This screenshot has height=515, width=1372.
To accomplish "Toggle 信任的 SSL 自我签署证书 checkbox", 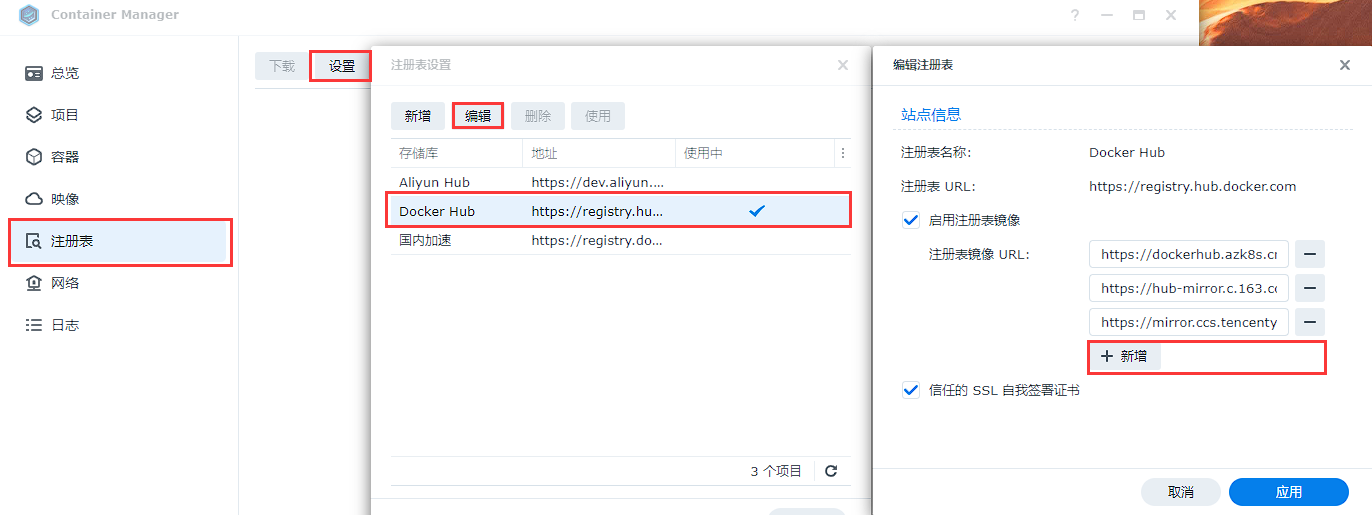I will pos(911,390).
